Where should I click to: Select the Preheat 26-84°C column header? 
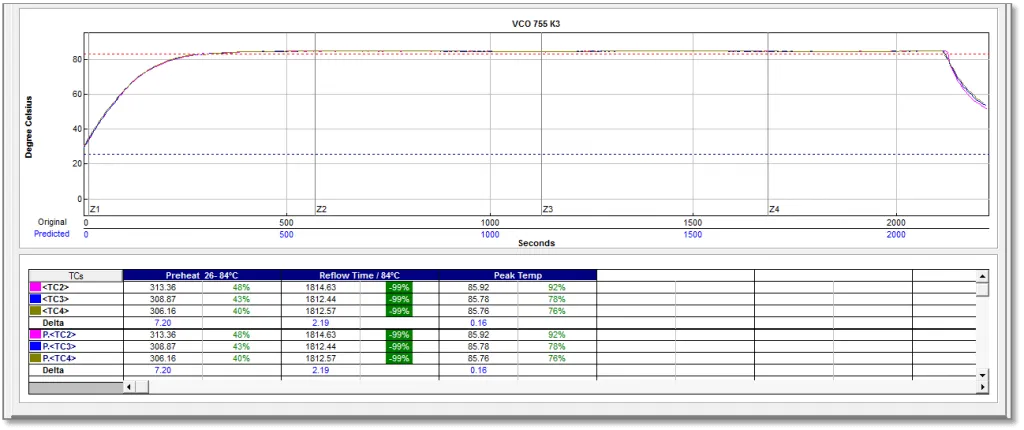pyautogui.click(x=202, y=275)
